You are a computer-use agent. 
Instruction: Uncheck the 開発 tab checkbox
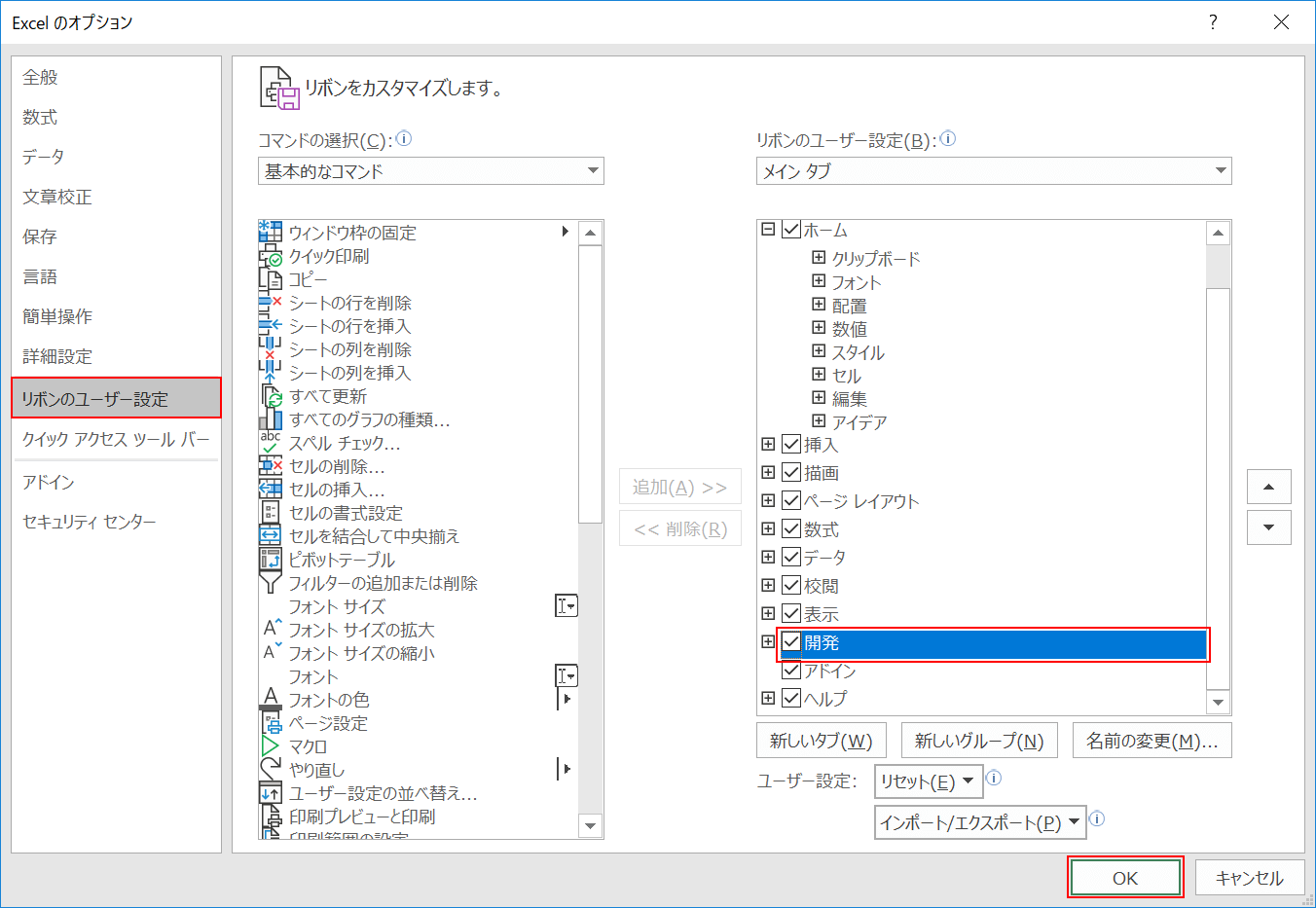pyautogui.click(x=790, y=641)
